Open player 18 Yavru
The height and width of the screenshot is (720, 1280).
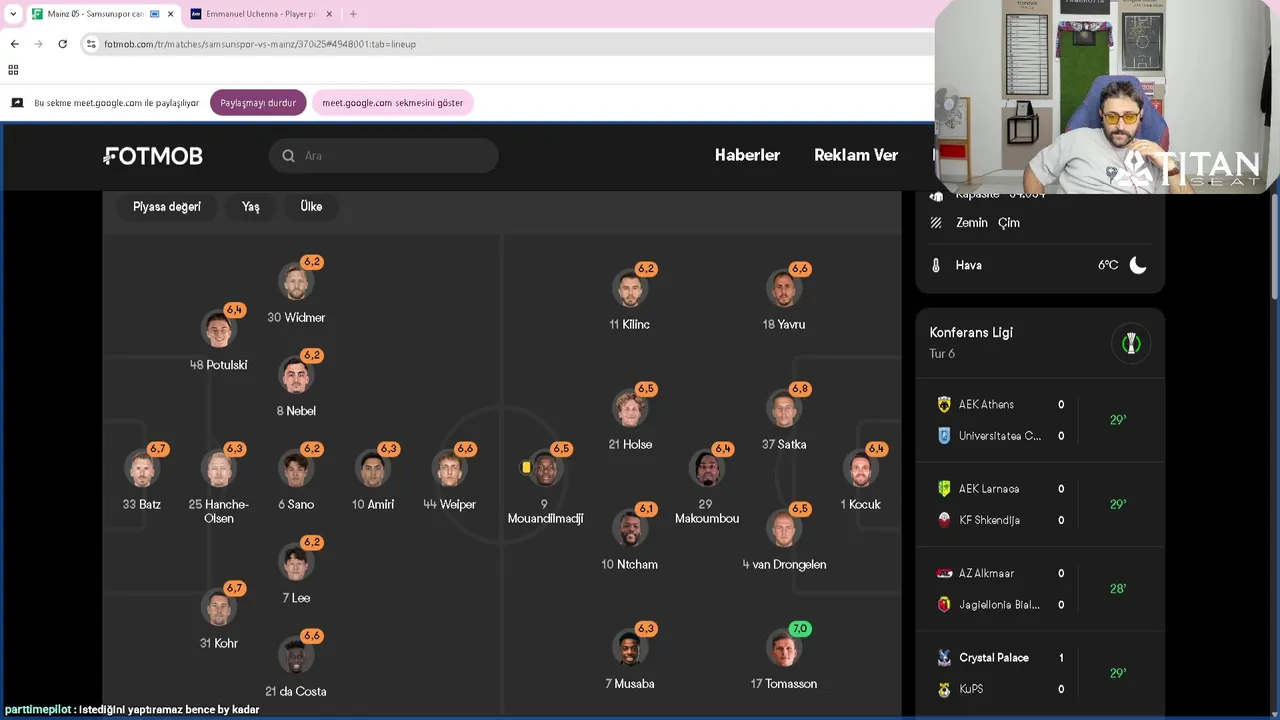pos(784,298)
